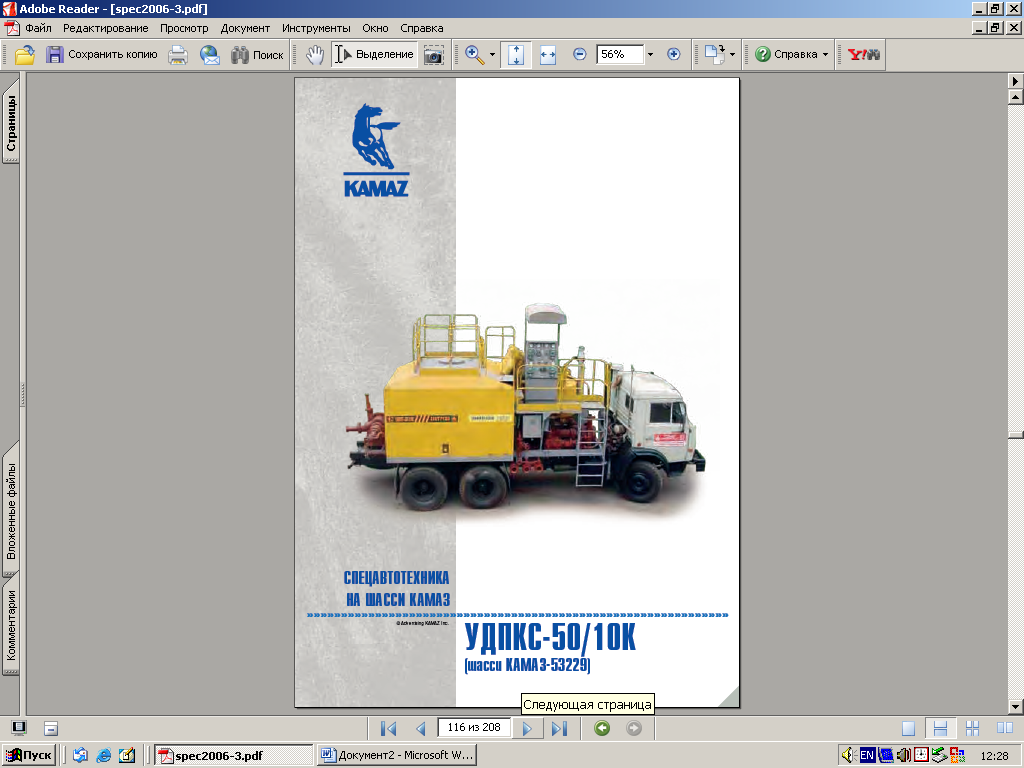Screen dimensions: 1024x768
Task: Click the volume speaker tray icon
Action: 848,756
